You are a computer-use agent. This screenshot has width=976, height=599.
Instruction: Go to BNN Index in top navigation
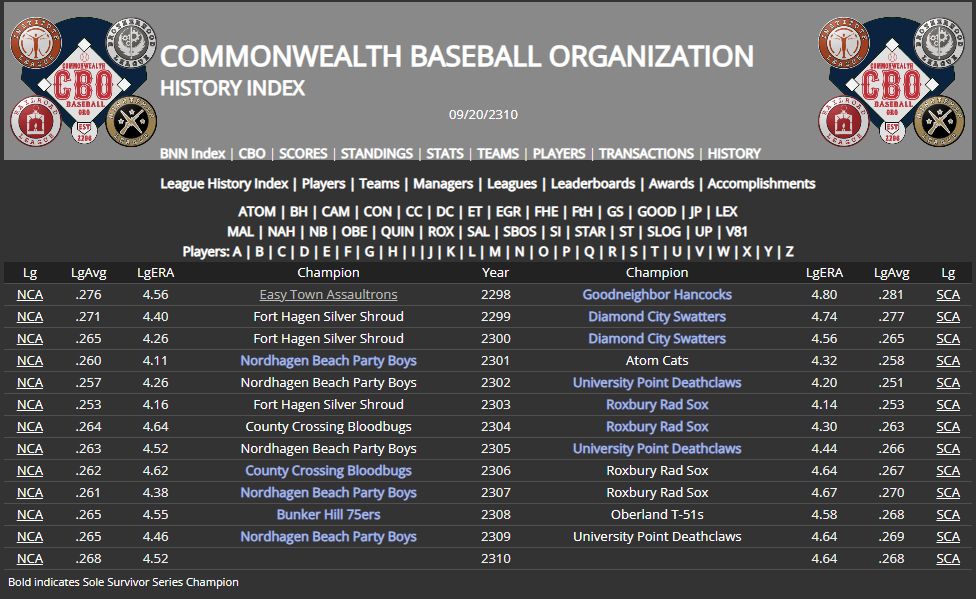pyautogui.click(x=193, y=154)
